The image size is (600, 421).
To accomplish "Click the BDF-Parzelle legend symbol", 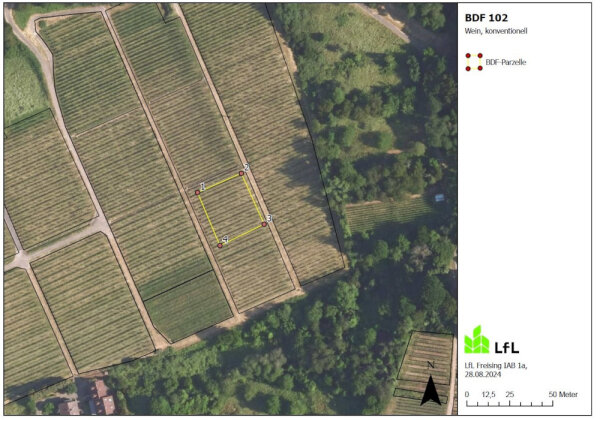I will (474, 62).
